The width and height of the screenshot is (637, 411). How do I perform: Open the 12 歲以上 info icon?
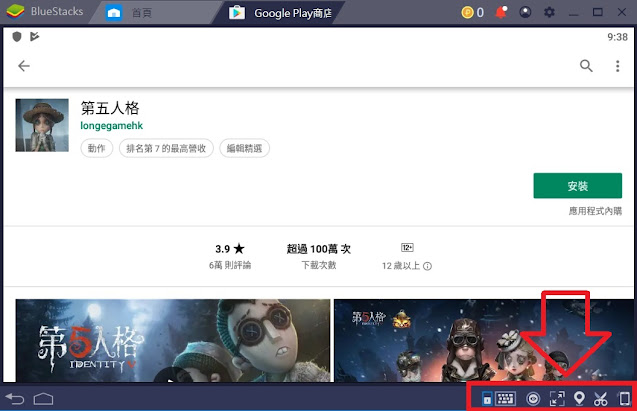[x=427, y=266]
